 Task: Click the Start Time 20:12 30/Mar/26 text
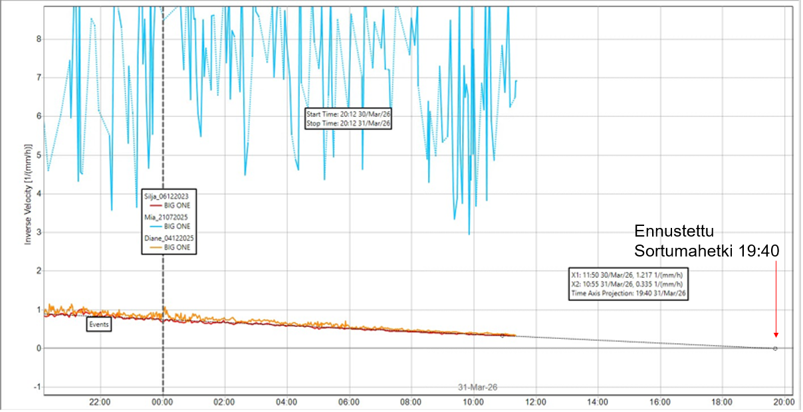coord(347,115)
